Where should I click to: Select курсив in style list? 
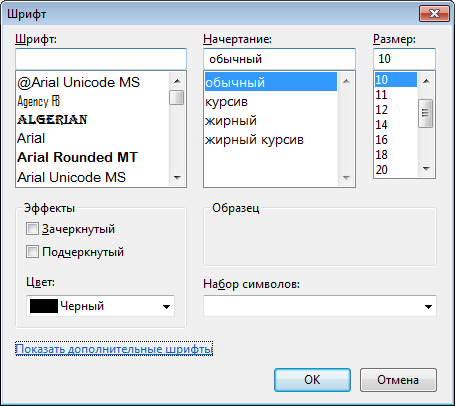point(226,102)
